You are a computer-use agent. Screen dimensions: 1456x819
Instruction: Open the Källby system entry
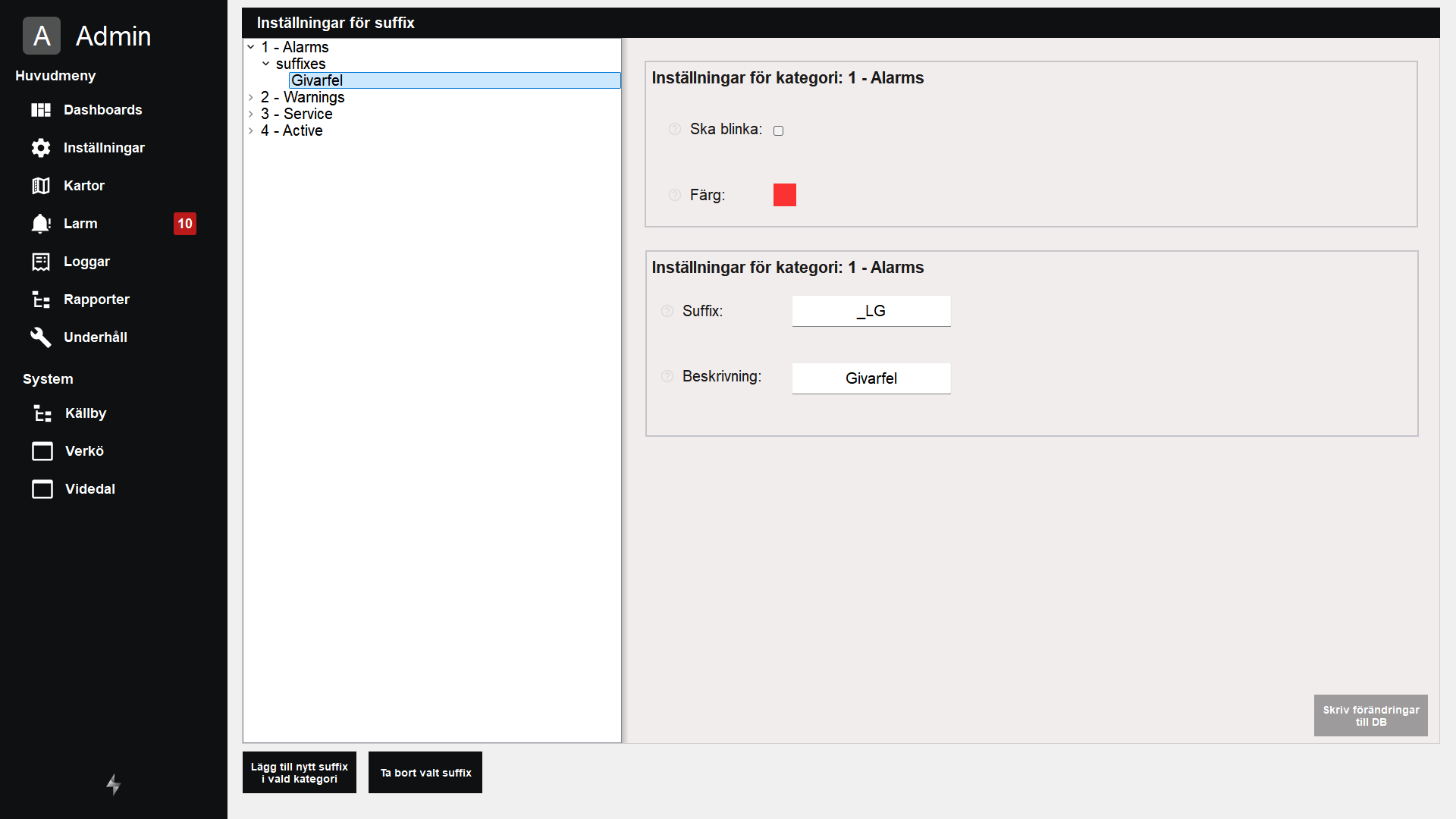click(85, 413)
